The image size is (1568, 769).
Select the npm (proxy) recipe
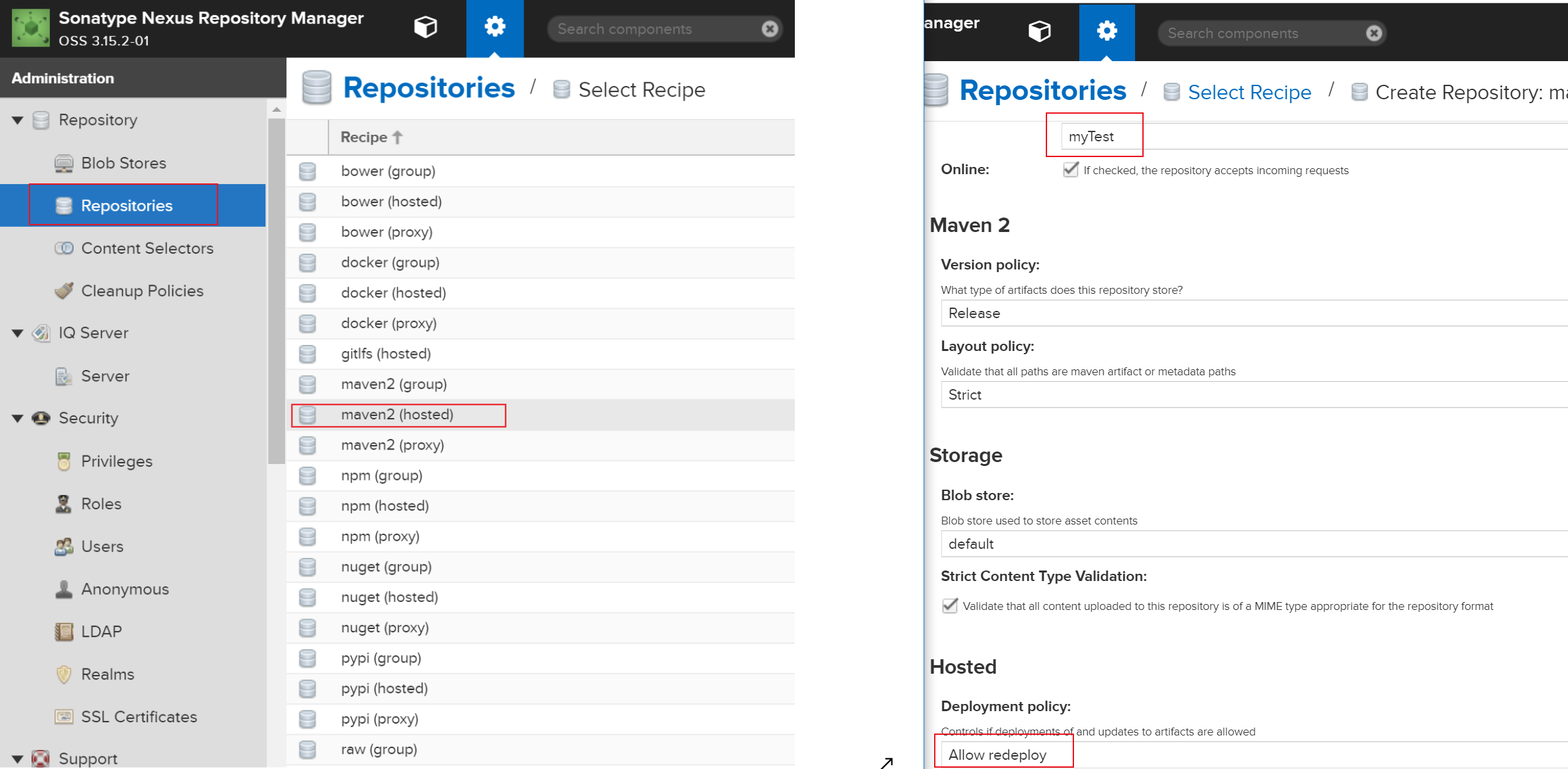(541, 537)
